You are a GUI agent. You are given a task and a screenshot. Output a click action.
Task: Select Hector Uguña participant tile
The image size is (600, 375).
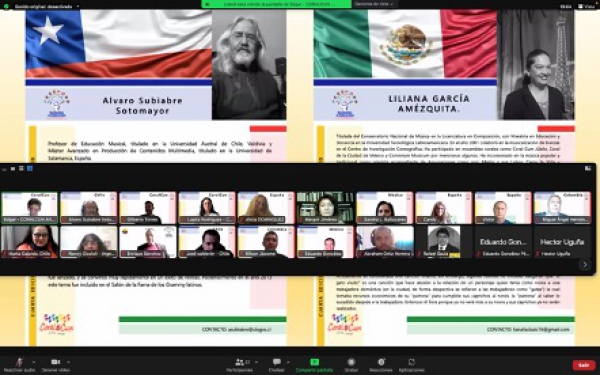[562, 242]
